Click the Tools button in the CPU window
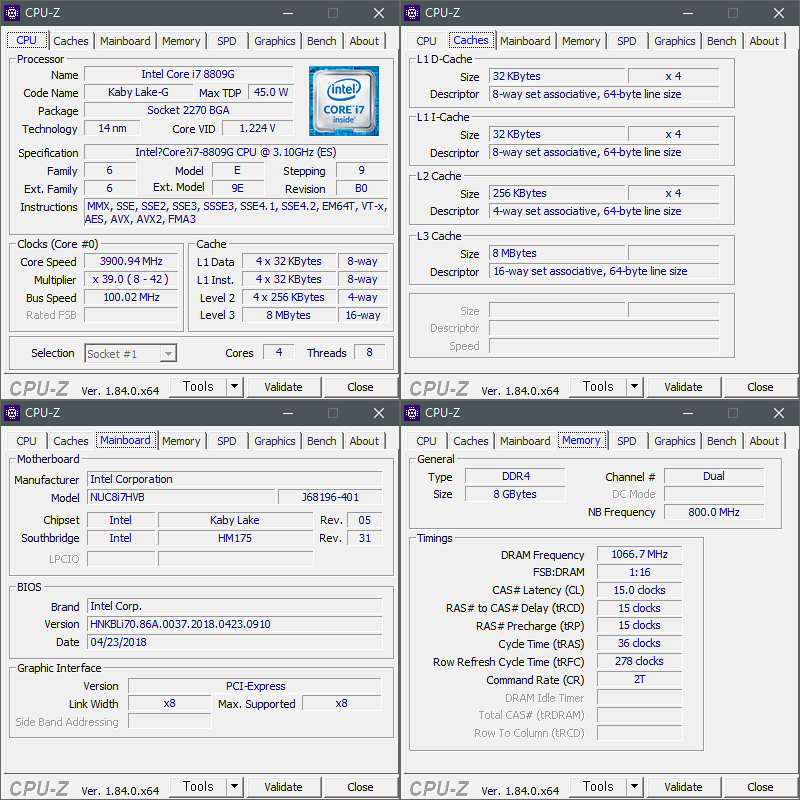The width and height of the screenshot is (800, 800). coord(198,387)
